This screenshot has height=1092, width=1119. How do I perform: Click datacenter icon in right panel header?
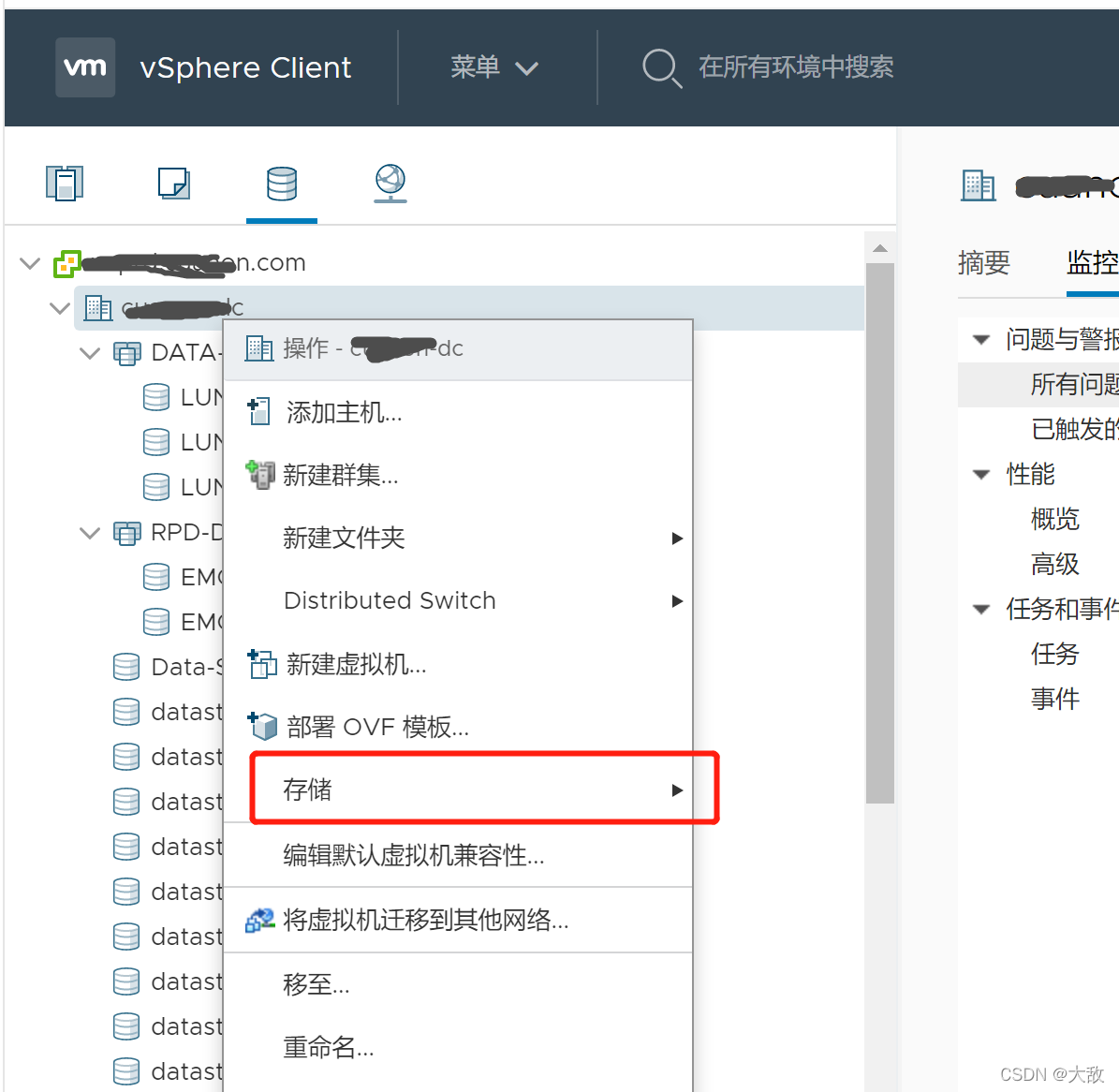(978, 185)
